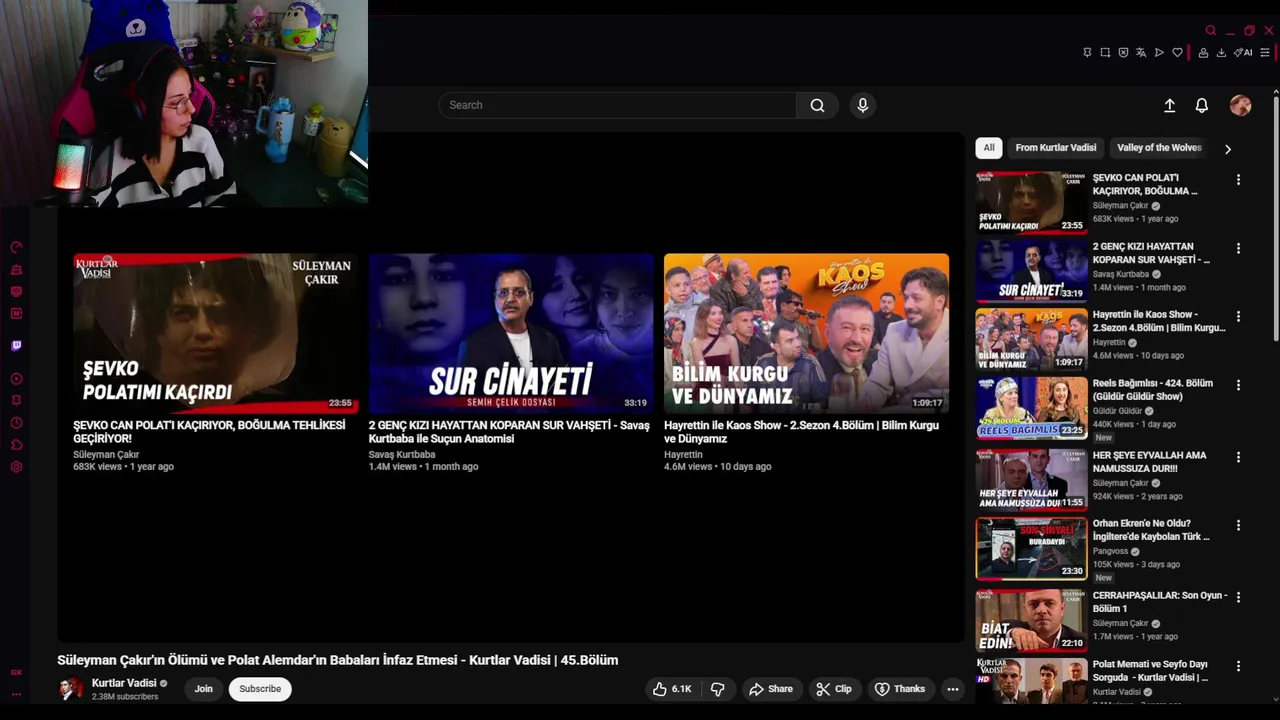Bookmark page with heart icon
Image resolution: width=1280 pixels, height=720 pixels.
pos(1177,53)
